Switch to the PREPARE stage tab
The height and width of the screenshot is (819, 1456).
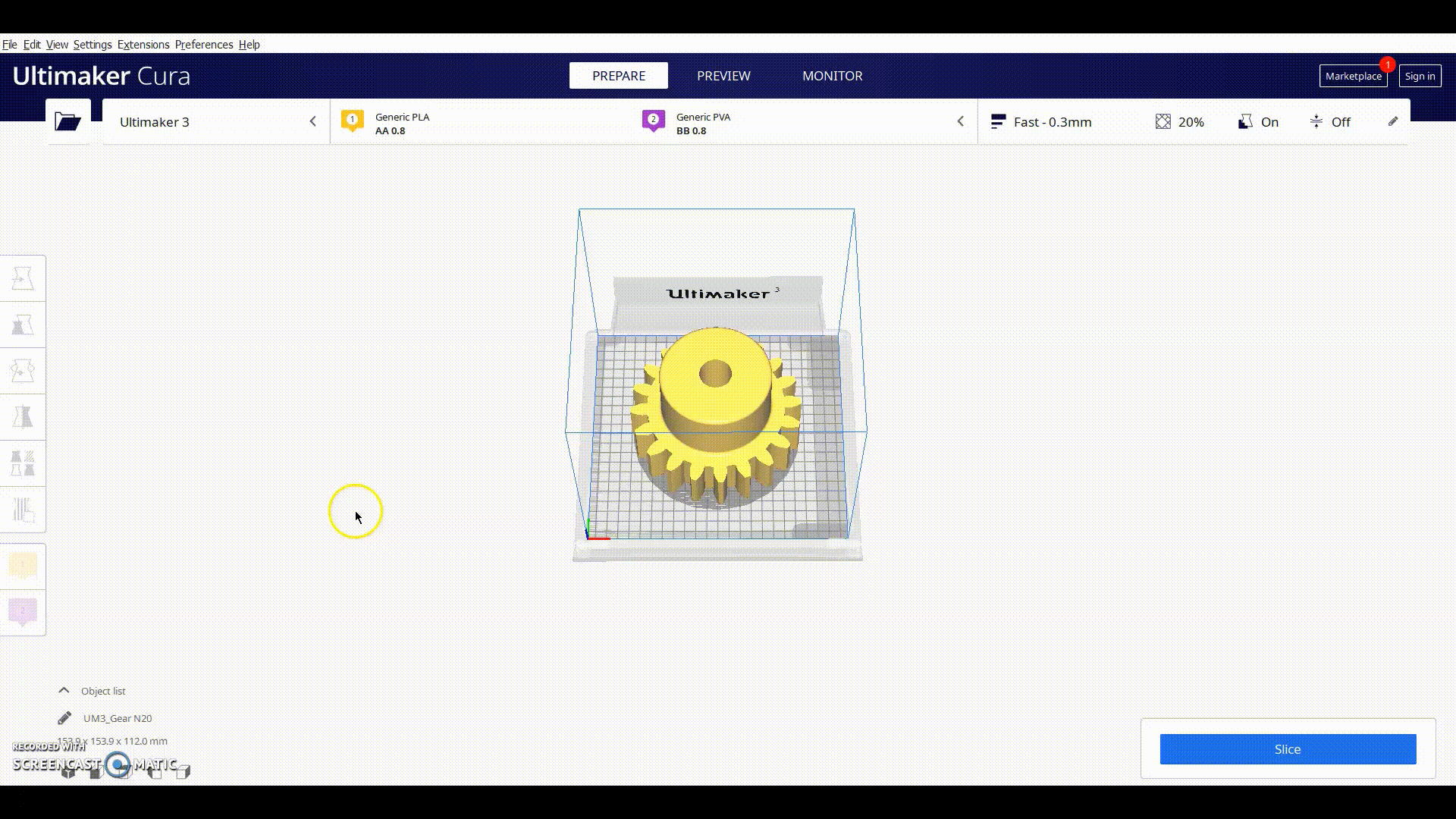click(619, 76)
